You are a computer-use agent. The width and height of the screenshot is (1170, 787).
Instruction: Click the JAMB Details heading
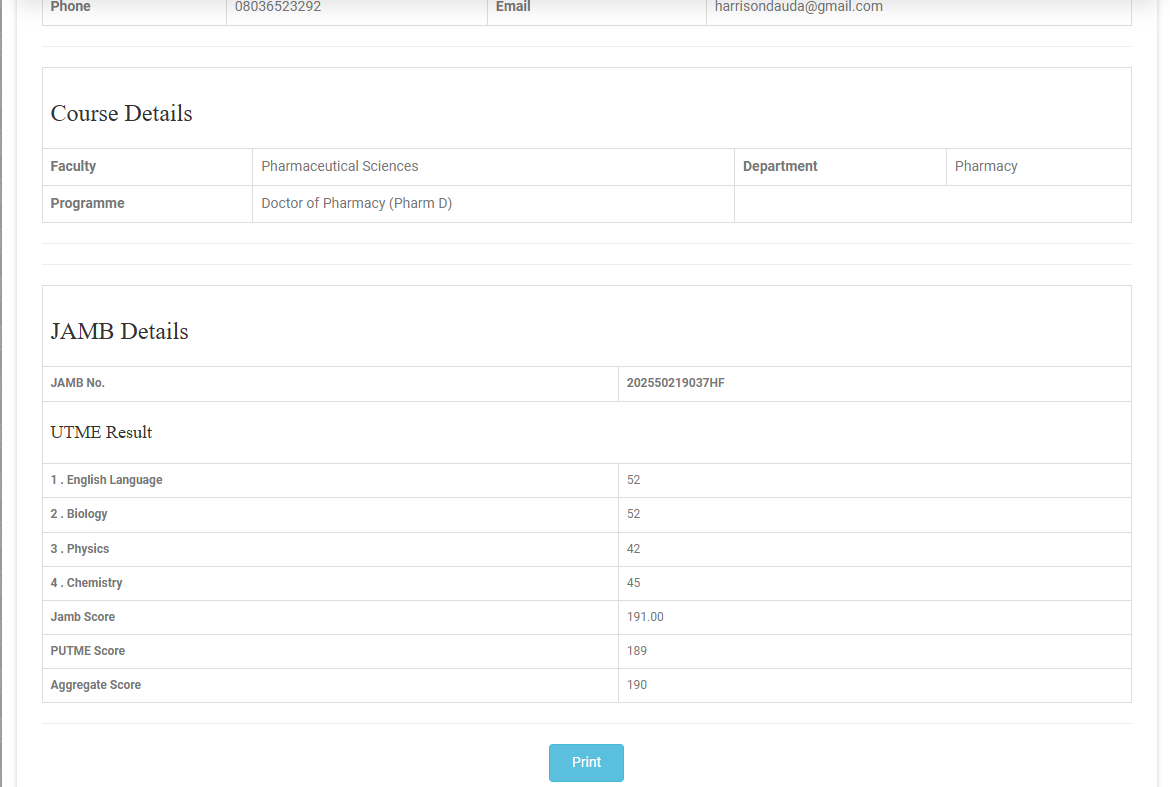(x=120, y=332)
